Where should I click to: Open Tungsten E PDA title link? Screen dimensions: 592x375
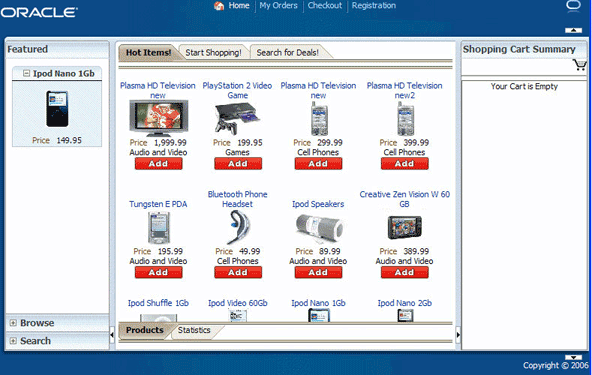[158, 204]
